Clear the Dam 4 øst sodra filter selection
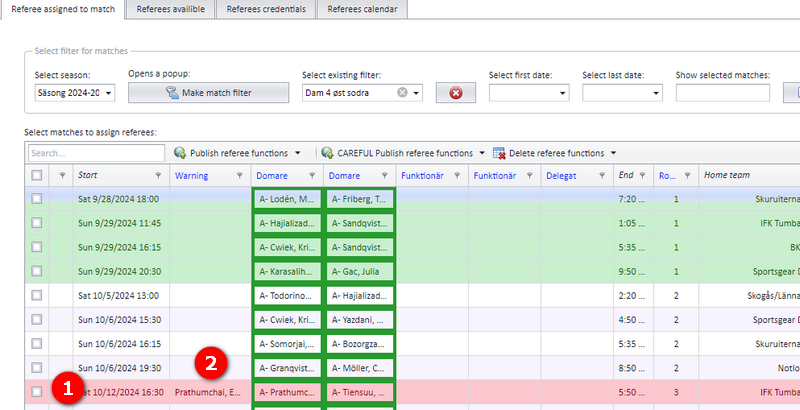The height and width of the screenshot is (410, 800). (403, 93)
